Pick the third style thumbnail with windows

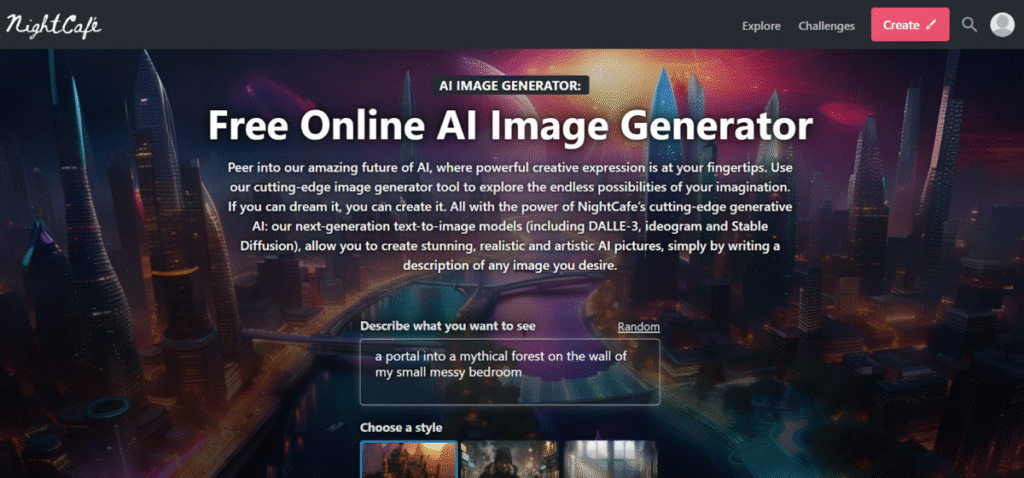(x=610, y=459)
